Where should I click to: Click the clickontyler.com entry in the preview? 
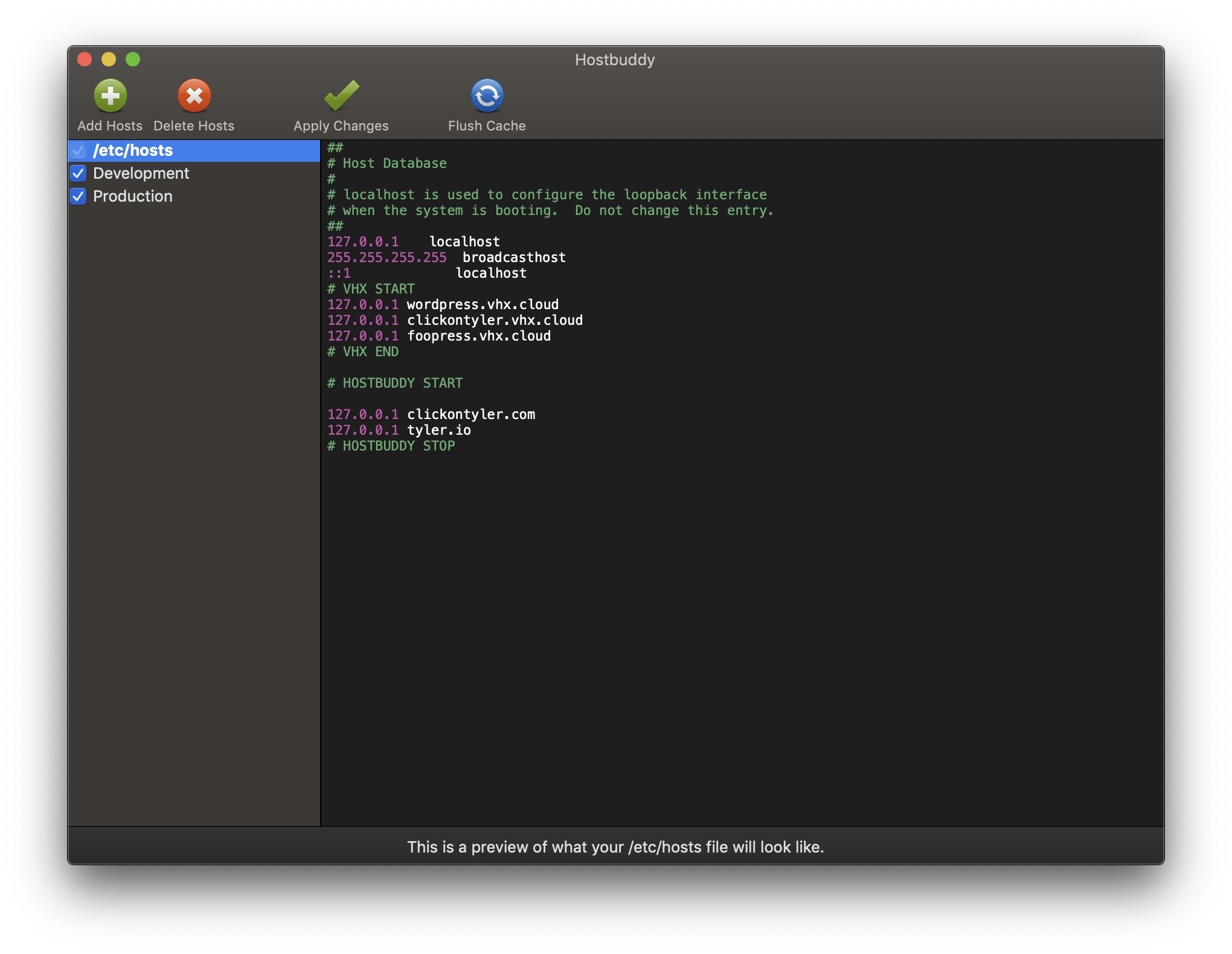(470, 414)
